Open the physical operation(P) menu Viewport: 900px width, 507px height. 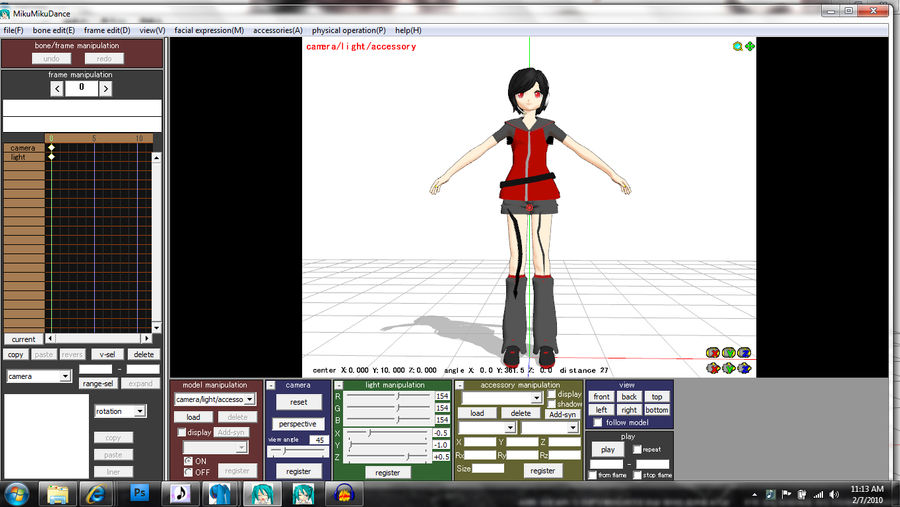click(x=348, y=30)
